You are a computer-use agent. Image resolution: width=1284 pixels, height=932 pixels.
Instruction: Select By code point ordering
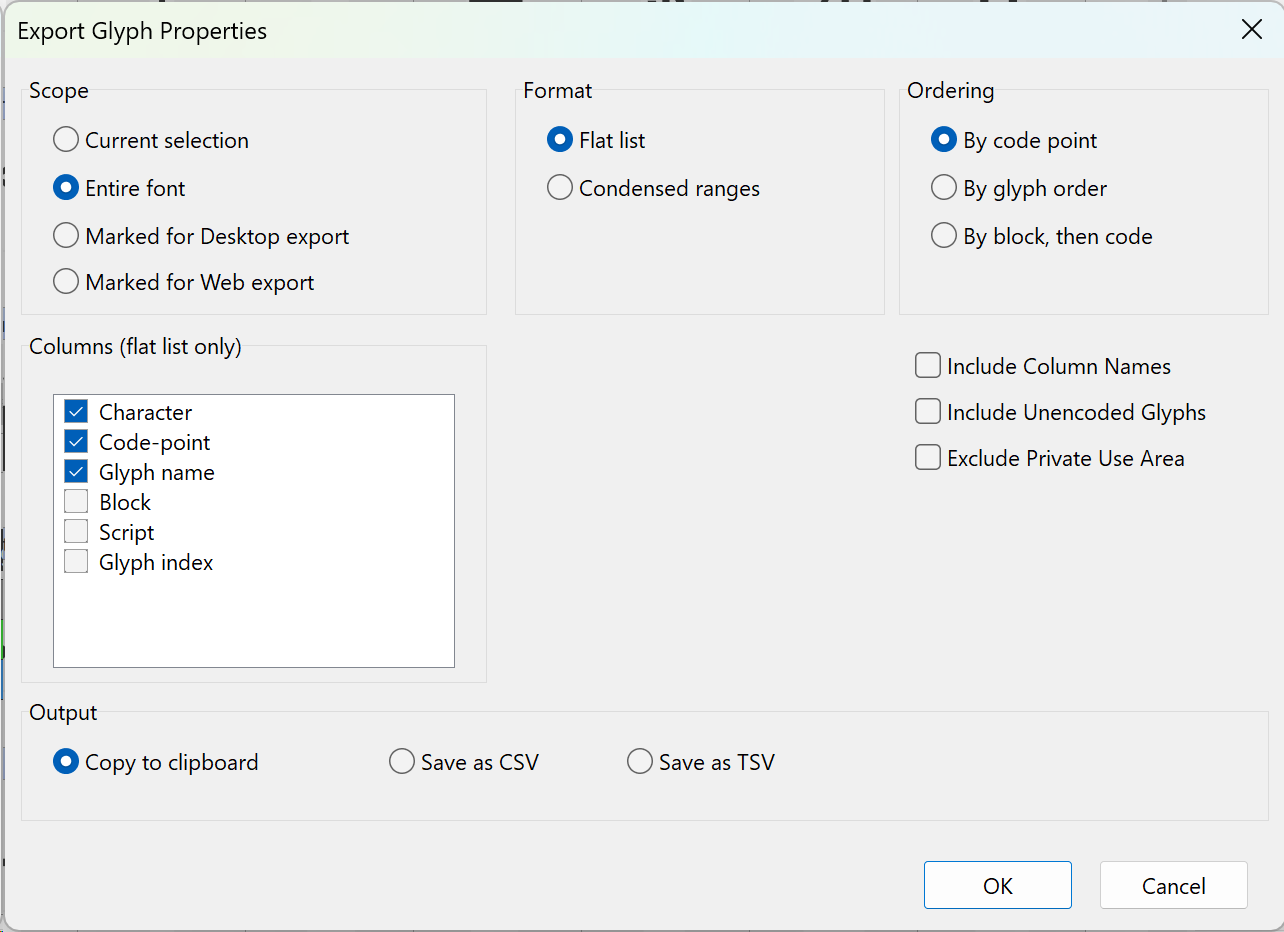[944, 140]
